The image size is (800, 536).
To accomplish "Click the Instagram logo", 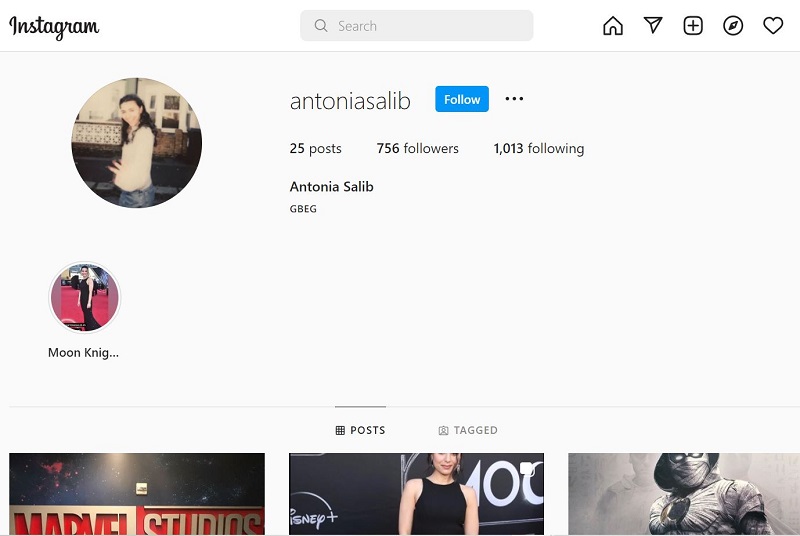I will click(54, 27).
